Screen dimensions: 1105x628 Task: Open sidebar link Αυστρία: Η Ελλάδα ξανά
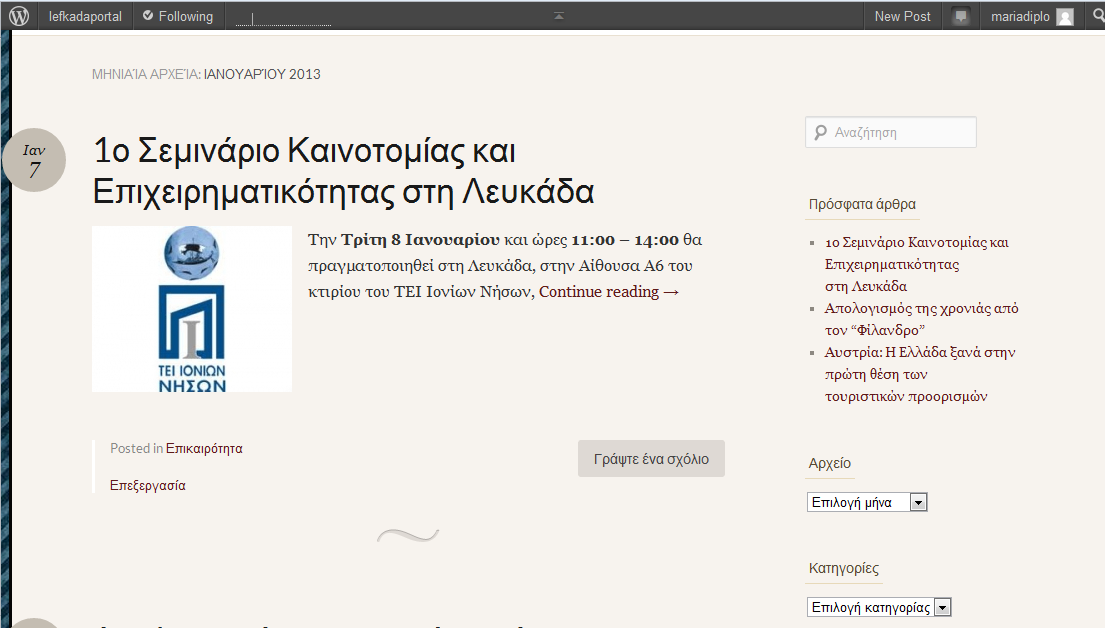[x=920, y=374]
